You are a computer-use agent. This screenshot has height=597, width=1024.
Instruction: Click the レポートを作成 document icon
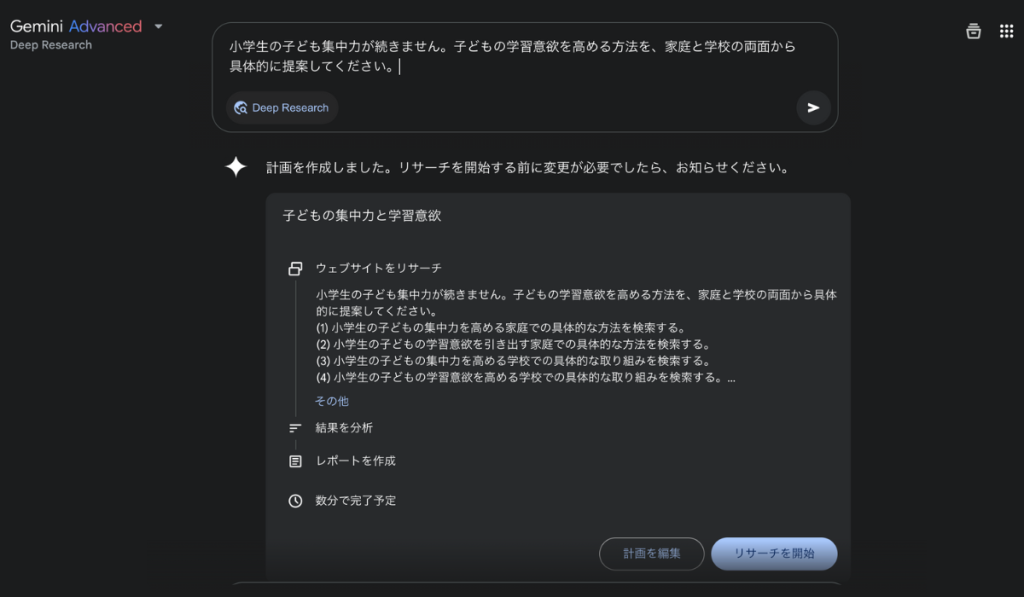(295, 461)
